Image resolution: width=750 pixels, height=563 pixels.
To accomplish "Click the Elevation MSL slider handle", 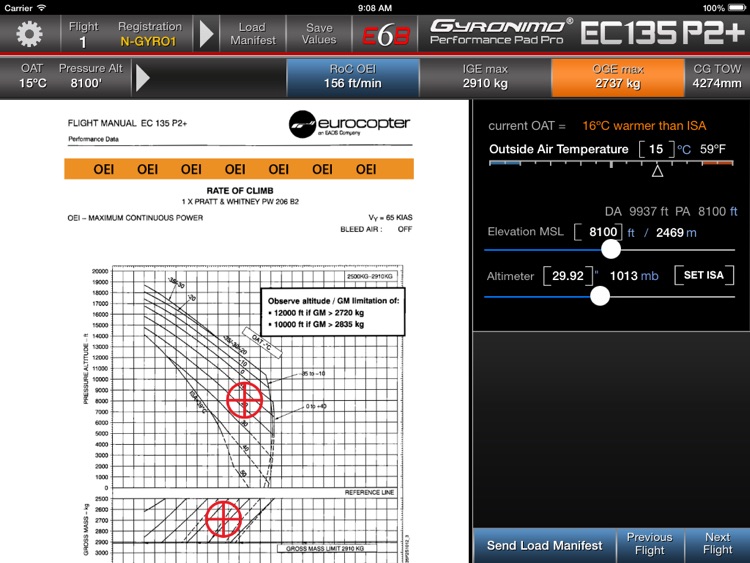I will coord(610,249).
